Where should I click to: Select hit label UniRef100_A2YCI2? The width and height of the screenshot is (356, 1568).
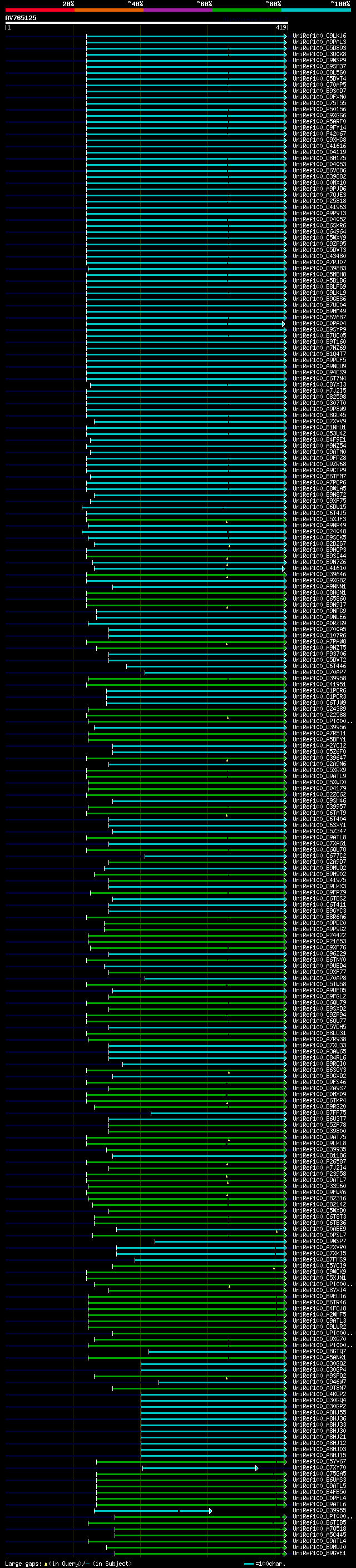pyautogui.click(x=319, y=746)
